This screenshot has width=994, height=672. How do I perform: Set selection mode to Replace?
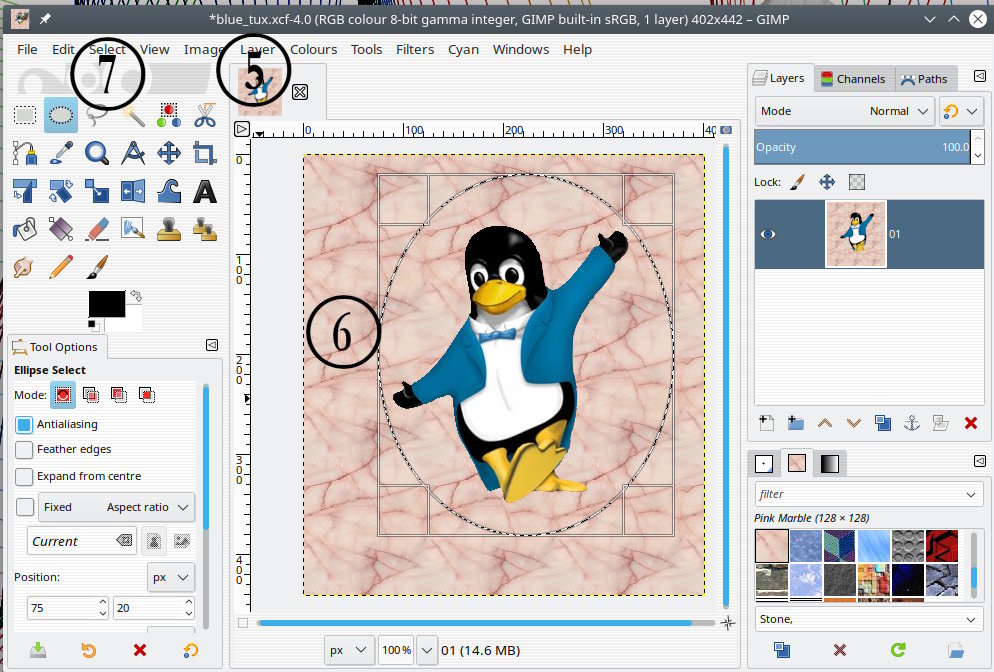(63, 395)
